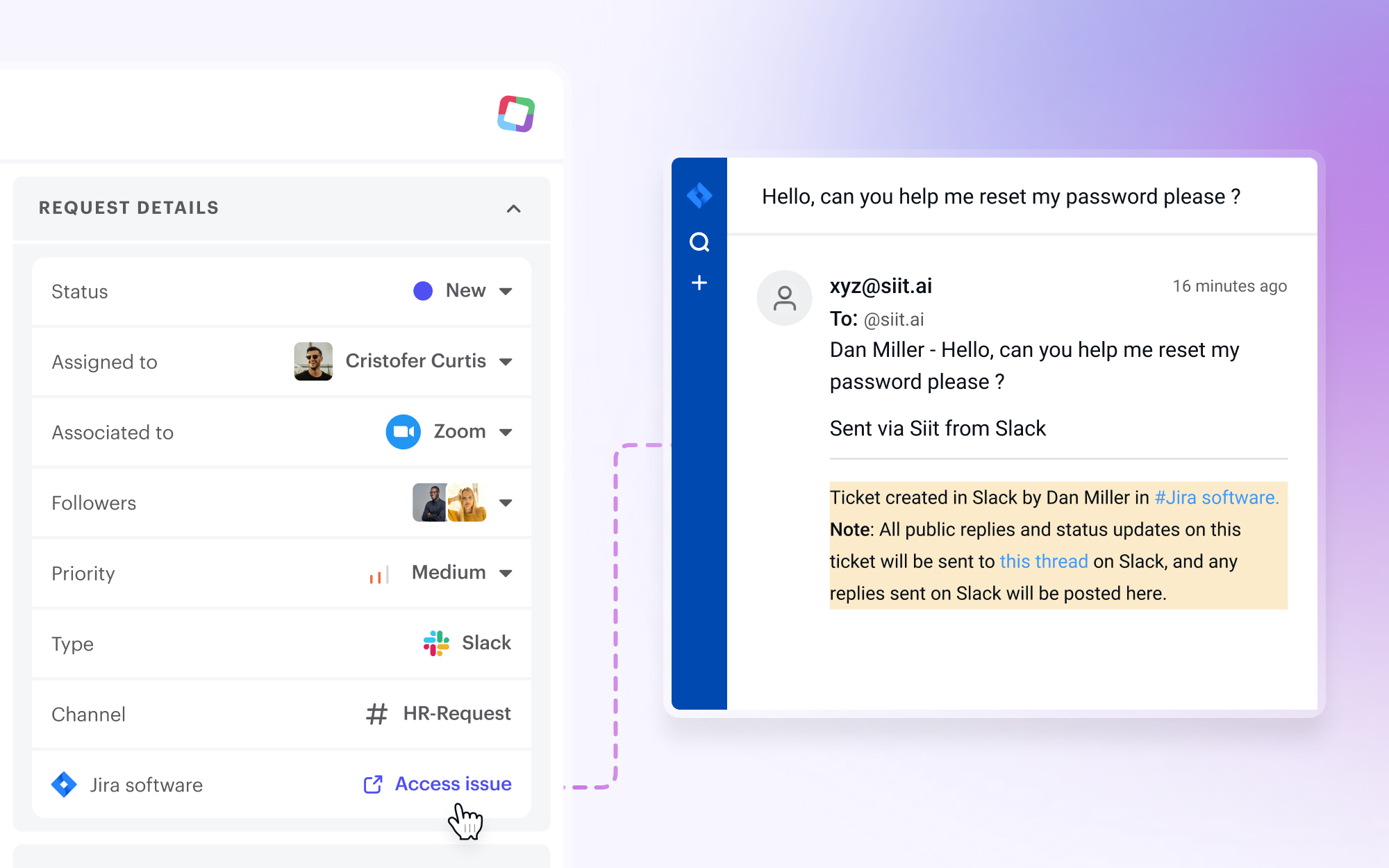This screenshot has height=868, width=1389.
Task: Open the Assigned to dropdown for Cristofer Curtis
Action: 506,361
